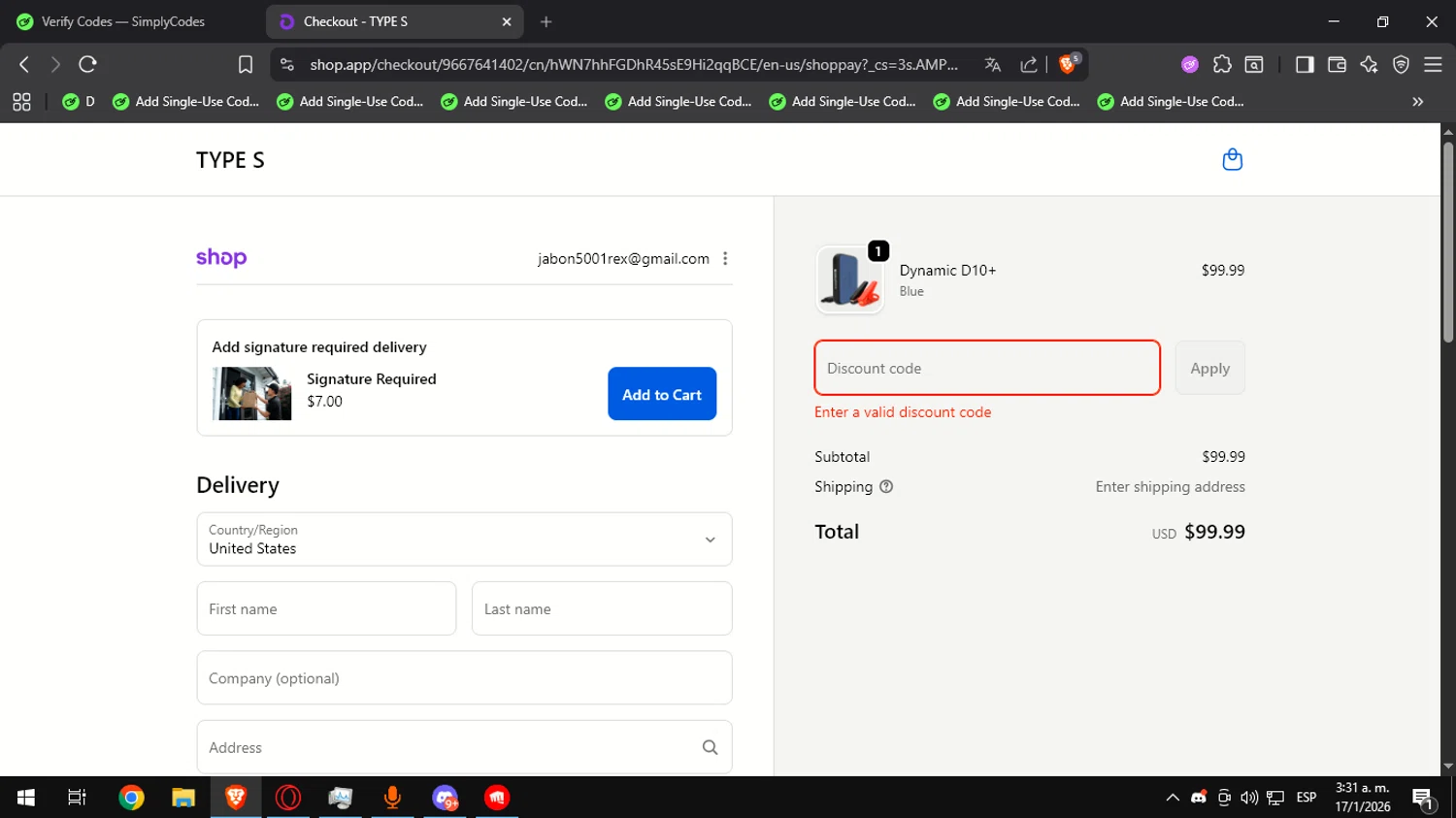Image resolution: width=1456 pixels, height=818 pixels.
Task: Open the three-dot menu beside the email
Action: click(x=725, y=258)
